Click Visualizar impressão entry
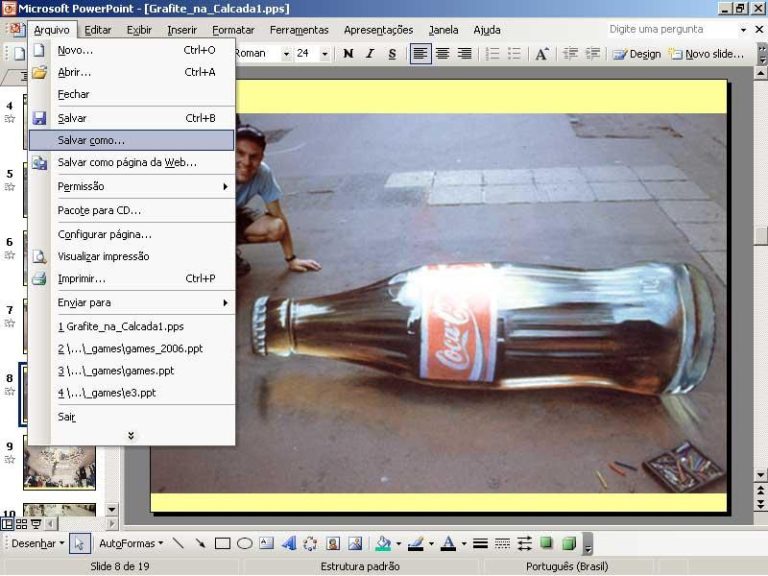 click(131, 257)
